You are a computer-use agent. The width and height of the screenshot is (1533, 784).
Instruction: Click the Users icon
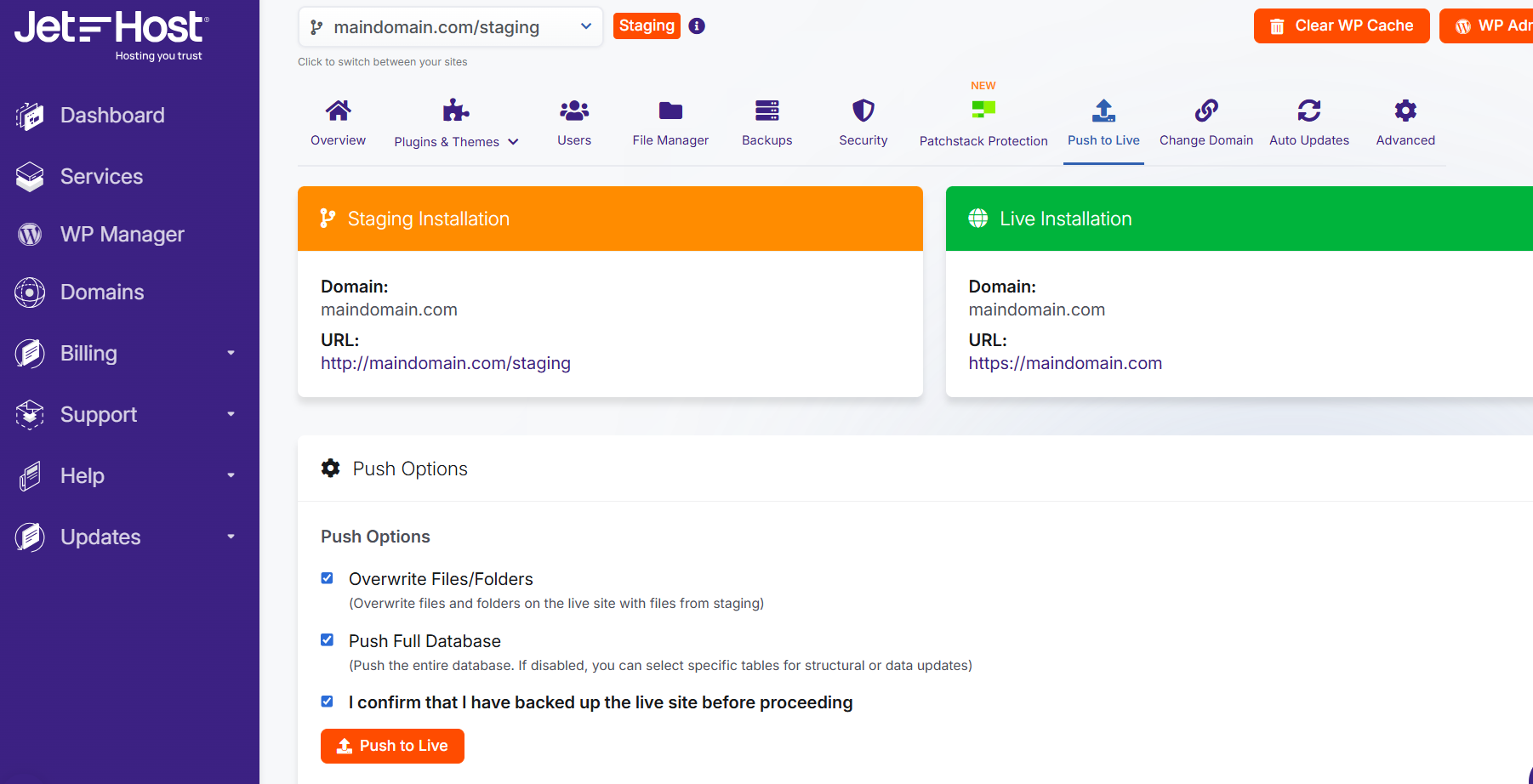tap(573, 111)
